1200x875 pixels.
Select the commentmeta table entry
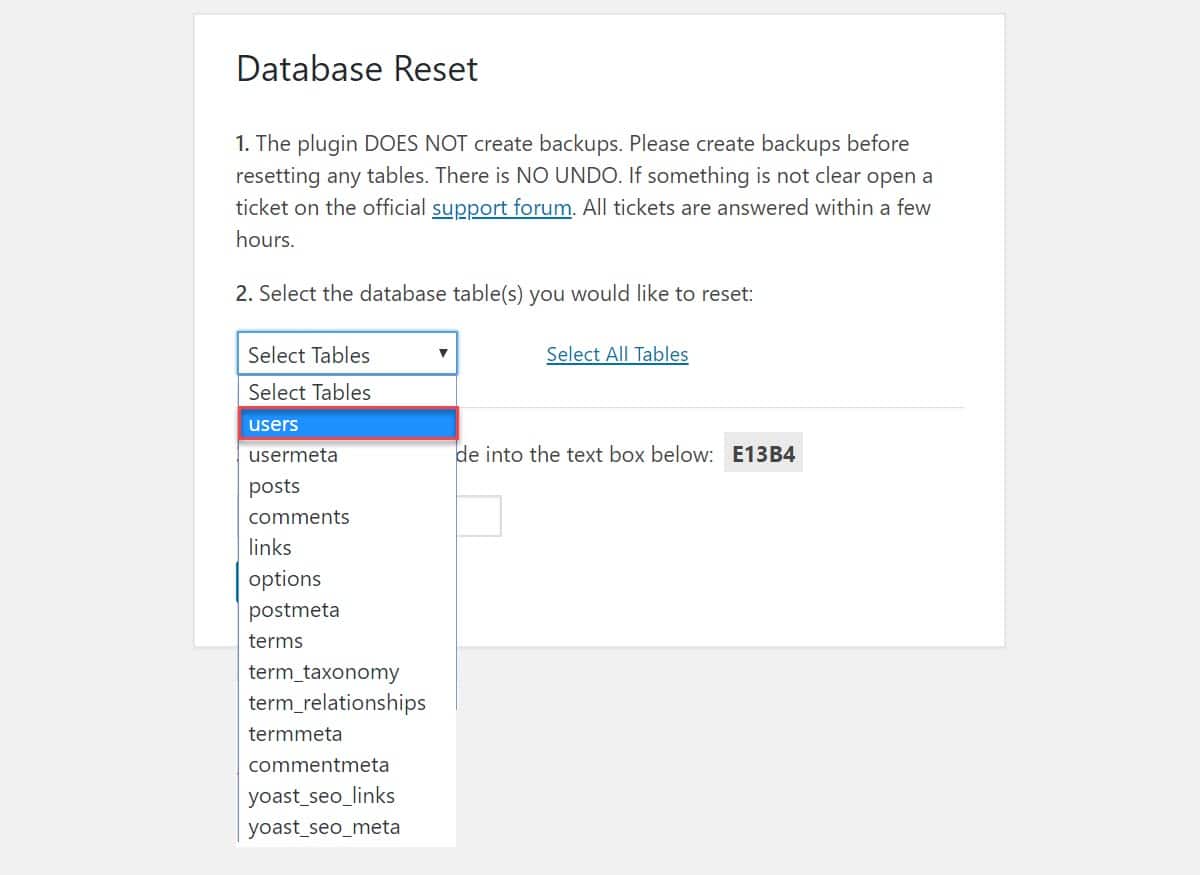tap(347, 765)
